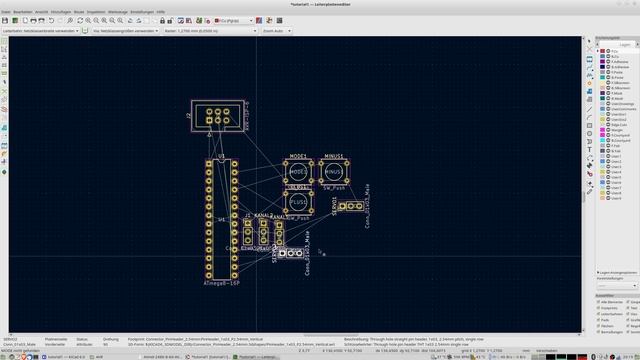
Task: Toggle 'Leiterbahnen' selection filter checkbox
Action: pos(598,314)
